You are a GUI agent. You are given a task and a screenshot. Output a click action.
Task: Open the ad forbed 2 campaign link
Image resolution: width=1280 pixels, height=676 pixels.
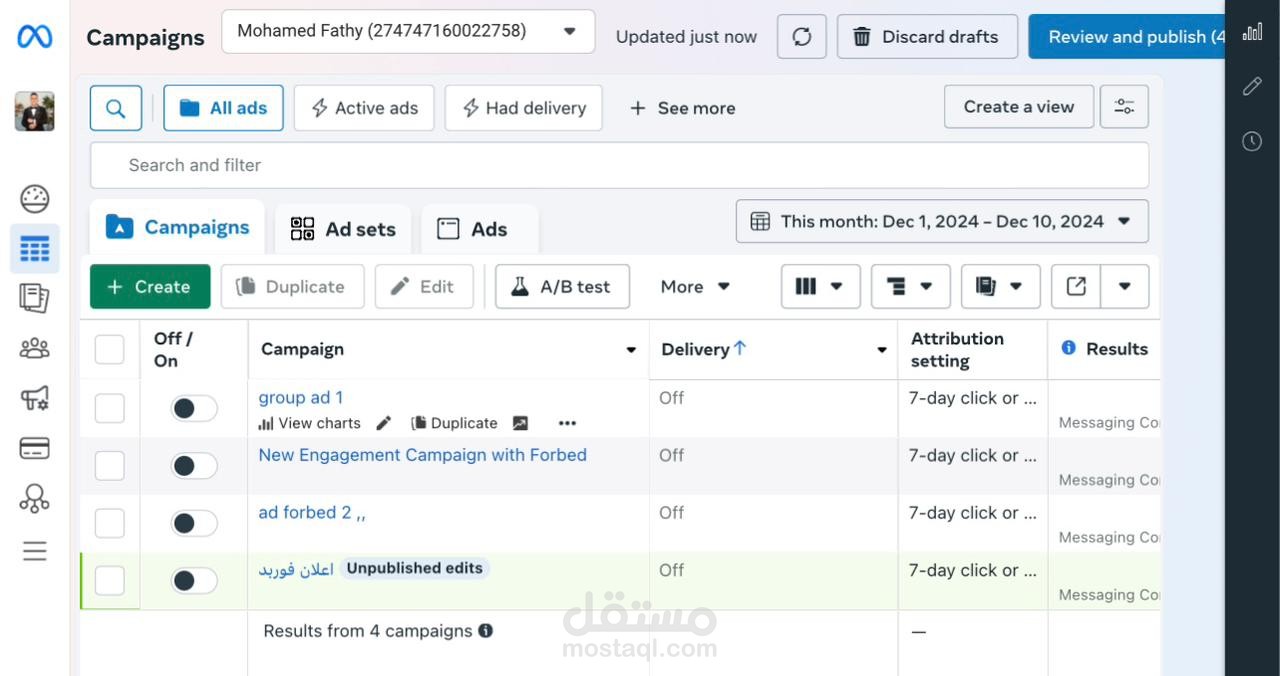point(312,513)
